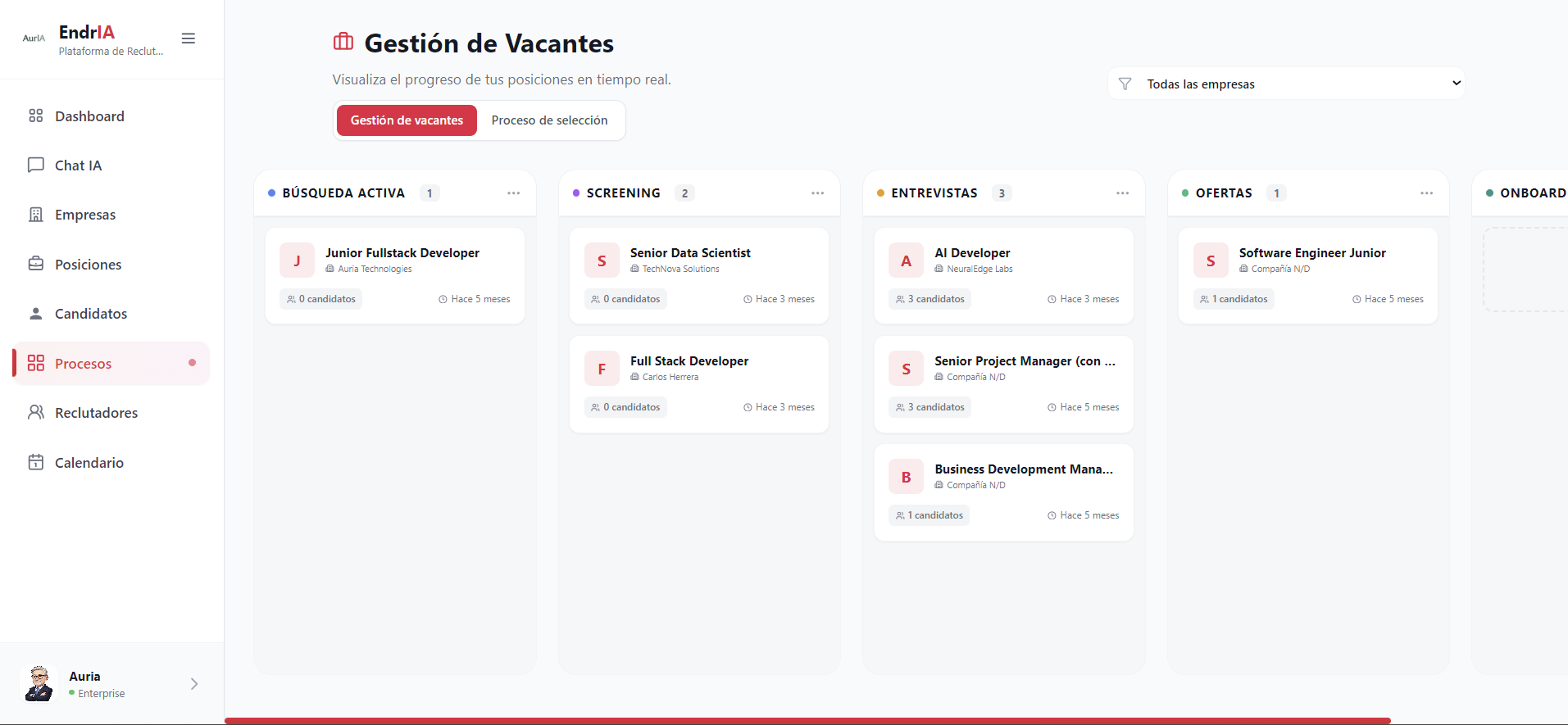1568x725 pixels.
Task: Open the Todas las empresas dropdown
Action: coord(1286,84)
